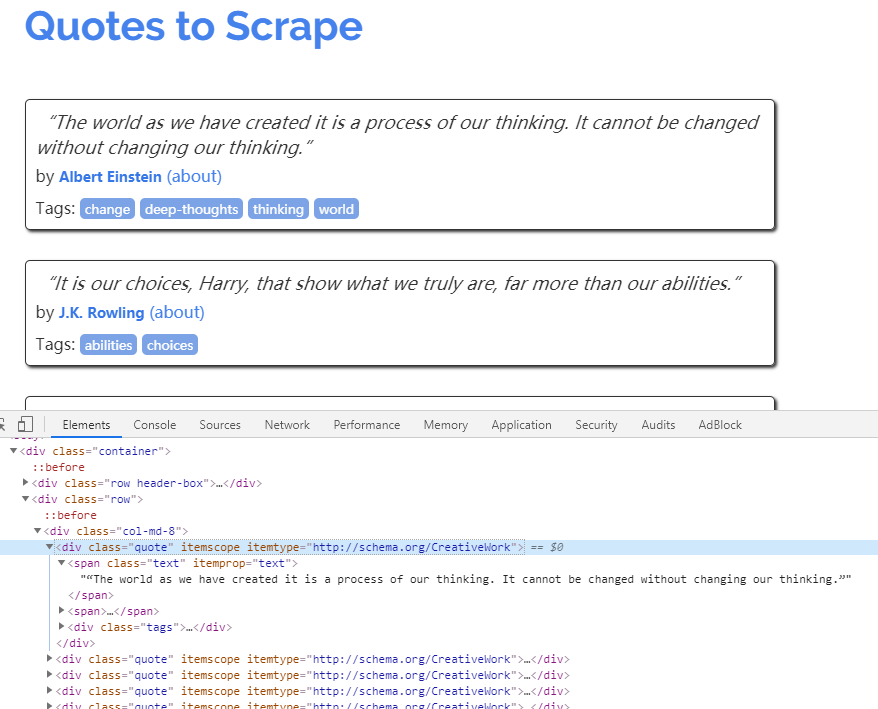Click the deep-thoughts tag

tap(191, 209)
